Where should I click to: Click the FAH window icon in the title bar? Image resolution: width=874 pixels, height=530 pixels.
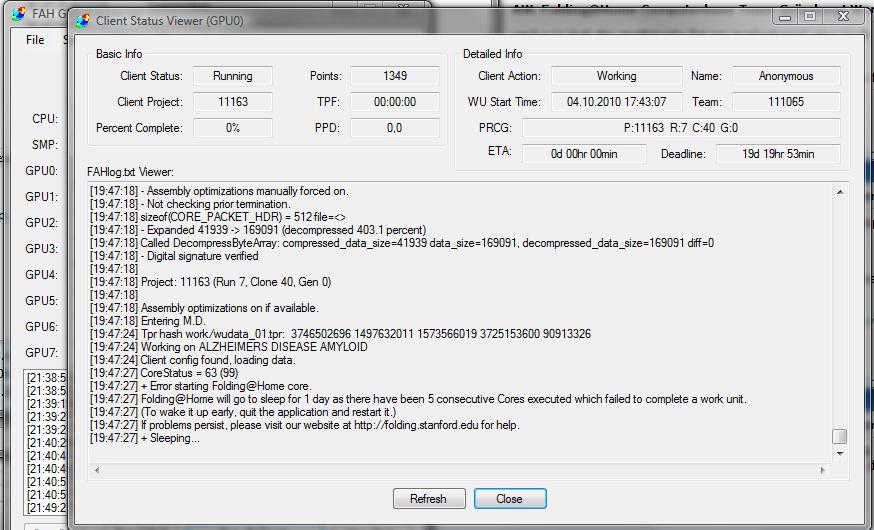tap(18, 13)
